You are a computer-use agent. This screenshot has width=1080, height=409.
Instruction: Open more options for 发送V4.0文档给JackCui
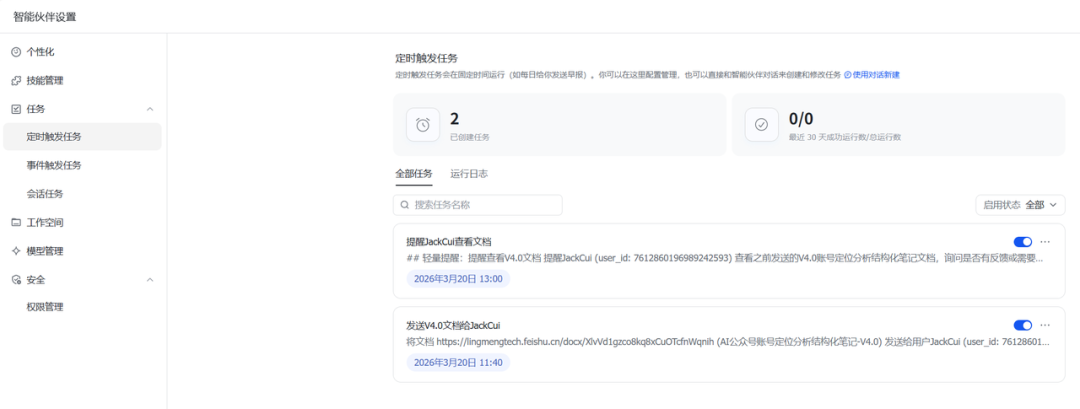(x=1045, y=325)
